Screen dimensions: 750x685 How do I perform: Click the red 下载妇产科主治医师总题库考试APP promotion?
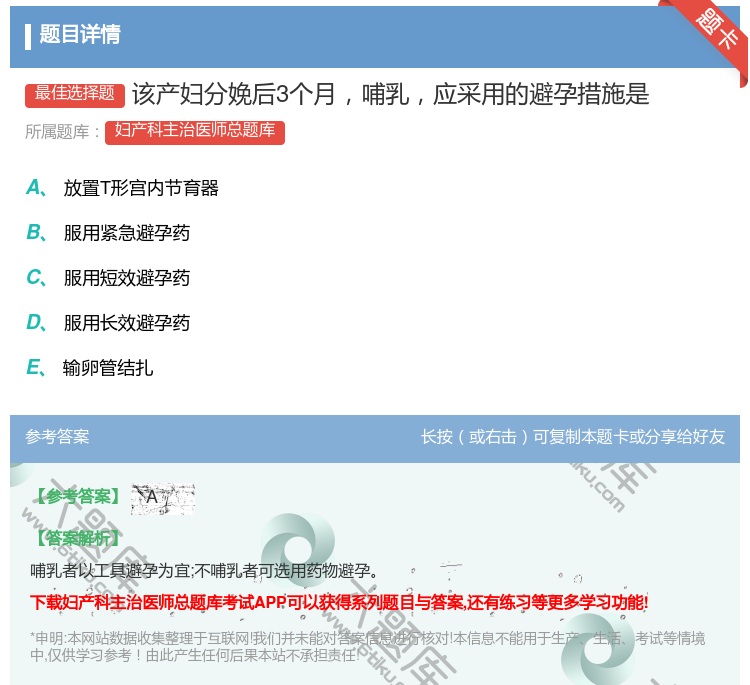(339, 602)
